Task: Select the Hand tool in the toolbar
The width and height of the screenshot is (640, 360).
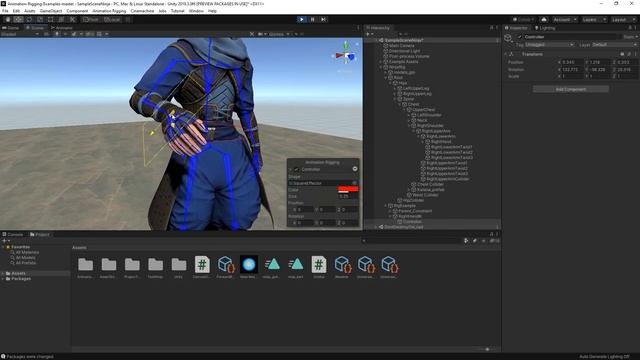Action: (x=8, y=19)
